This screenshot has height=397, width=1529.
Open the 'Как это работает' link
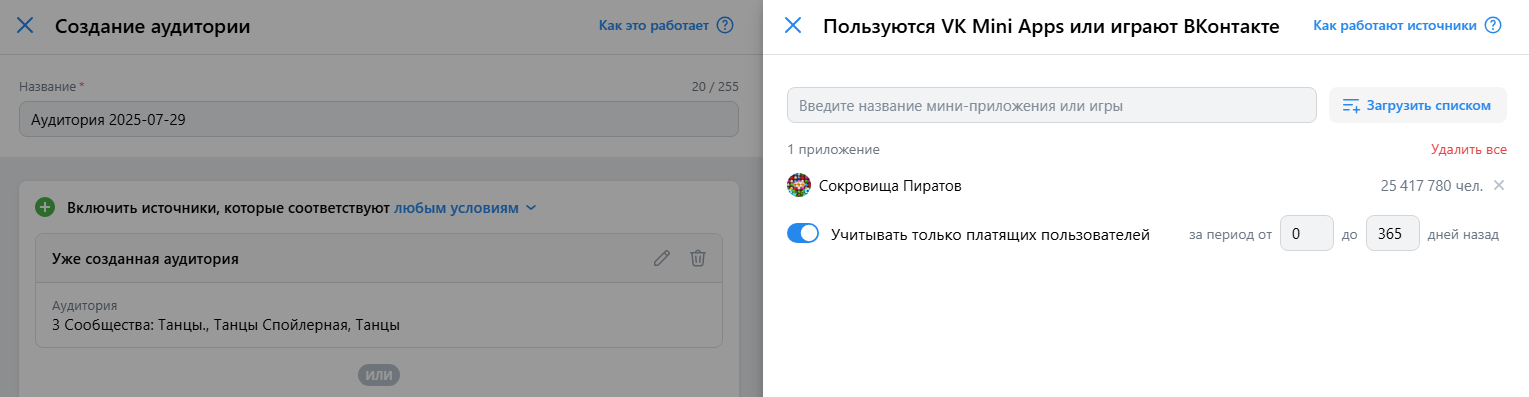[x=654, y=26]
